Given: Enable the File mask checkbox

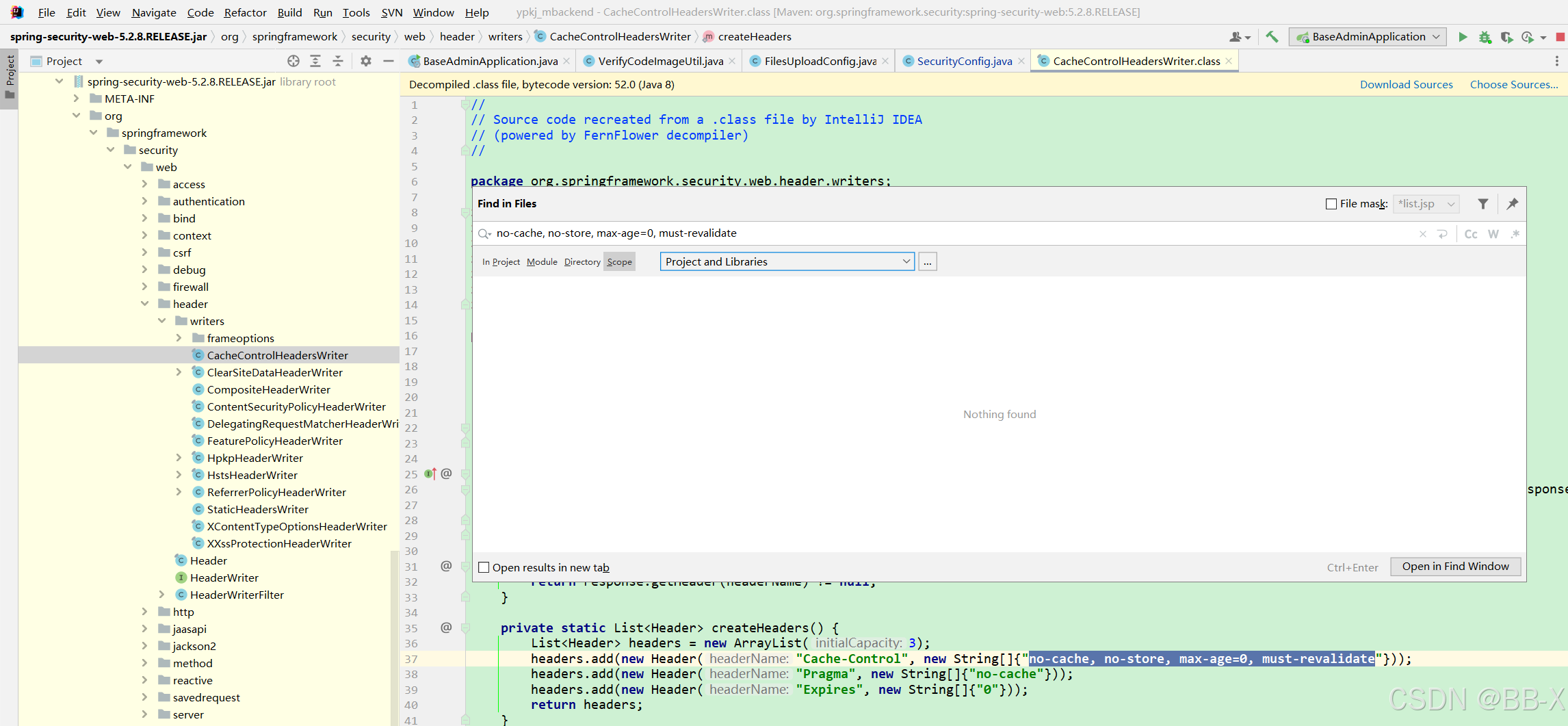Looking at the screenshot, I should click(1331, 204).
